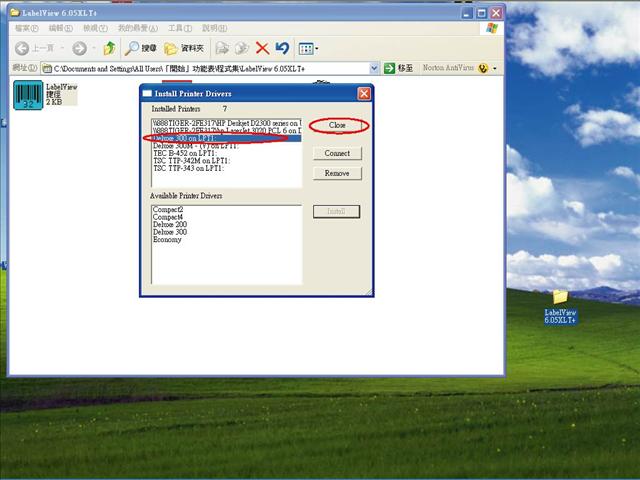Expand the address bar dropdown

[x=373, y=68]
